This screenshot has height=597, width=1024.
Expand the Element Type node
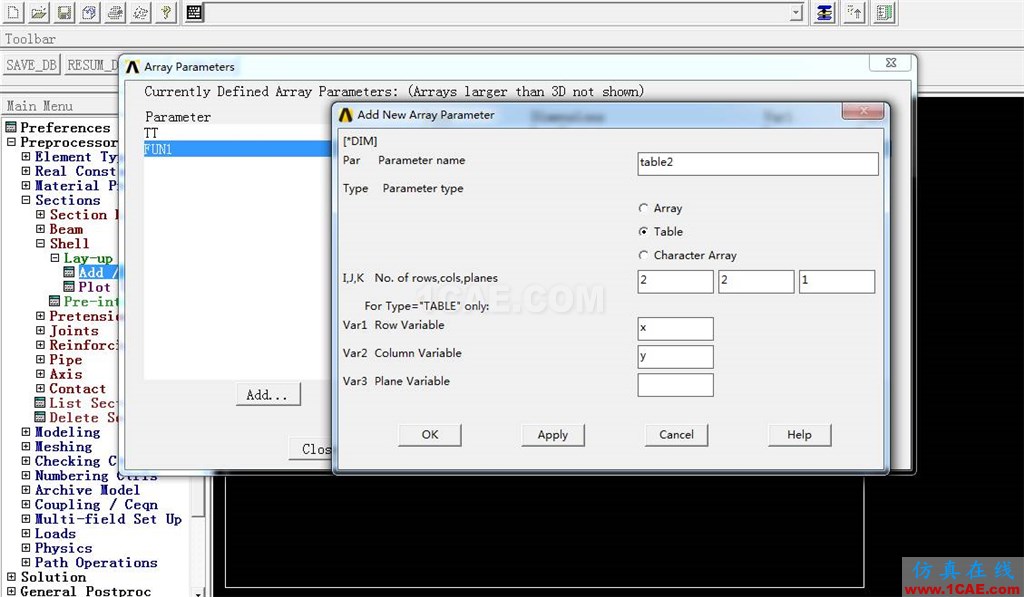[25, 156]
